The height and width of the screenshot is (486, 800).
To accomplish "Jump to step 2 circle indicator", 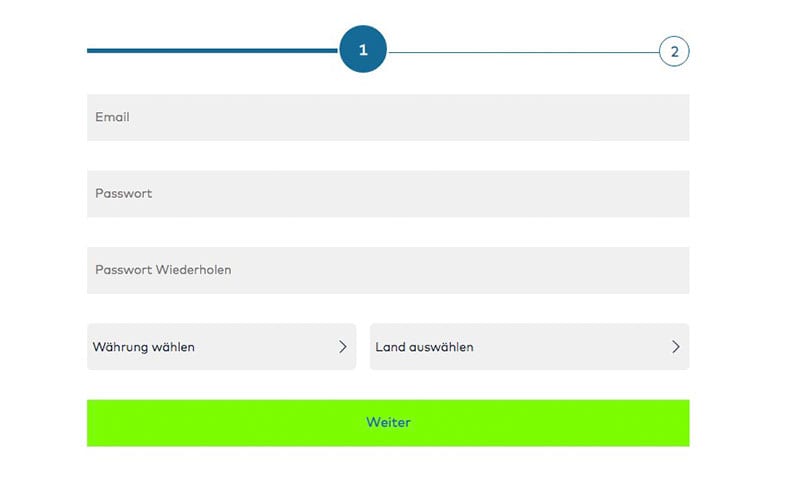I will [x=674, y=51].
